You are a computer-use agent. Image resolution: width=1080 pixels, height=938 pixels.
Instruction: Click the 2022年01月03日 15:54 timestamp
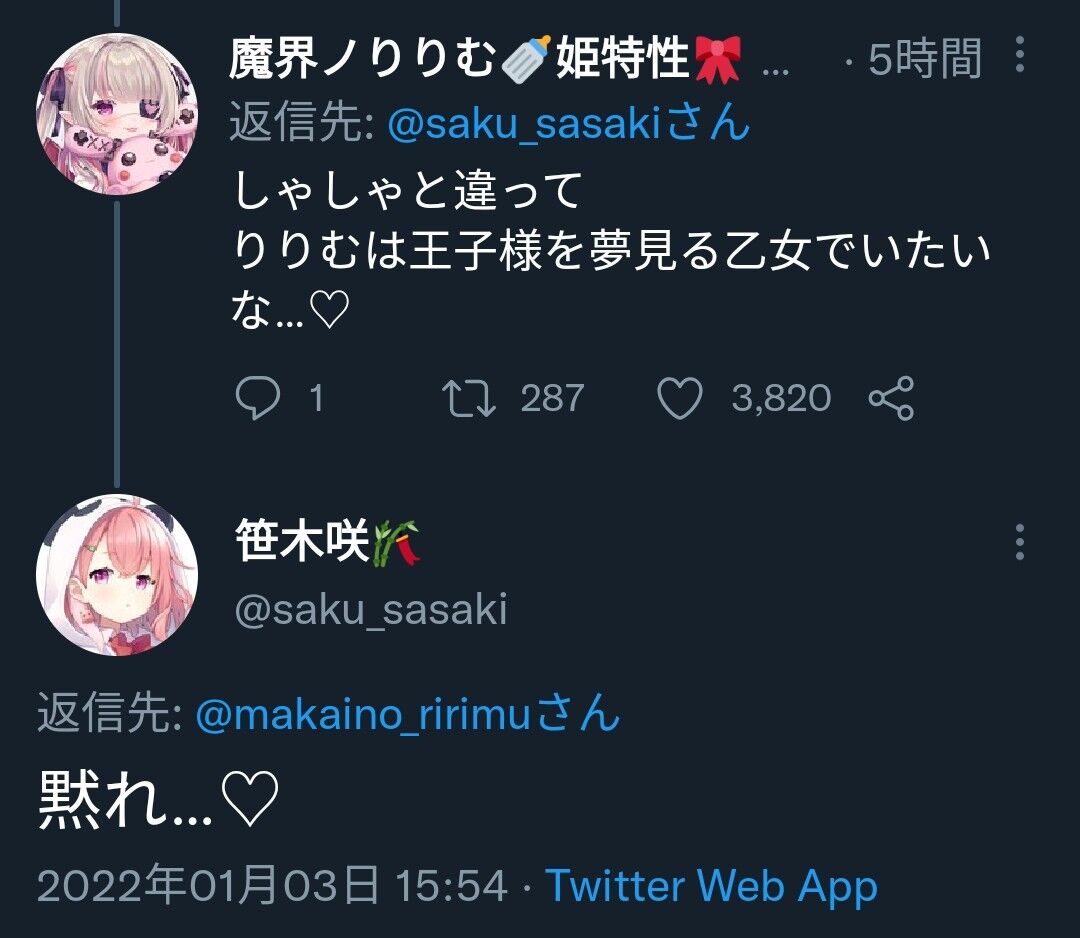point(272,886)
